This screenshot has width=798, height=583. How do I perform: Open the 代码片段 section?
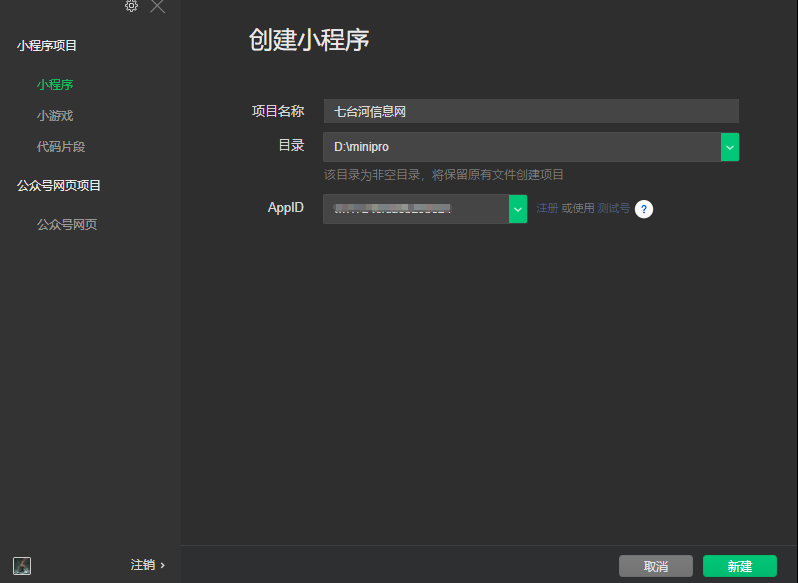(61, 147)
